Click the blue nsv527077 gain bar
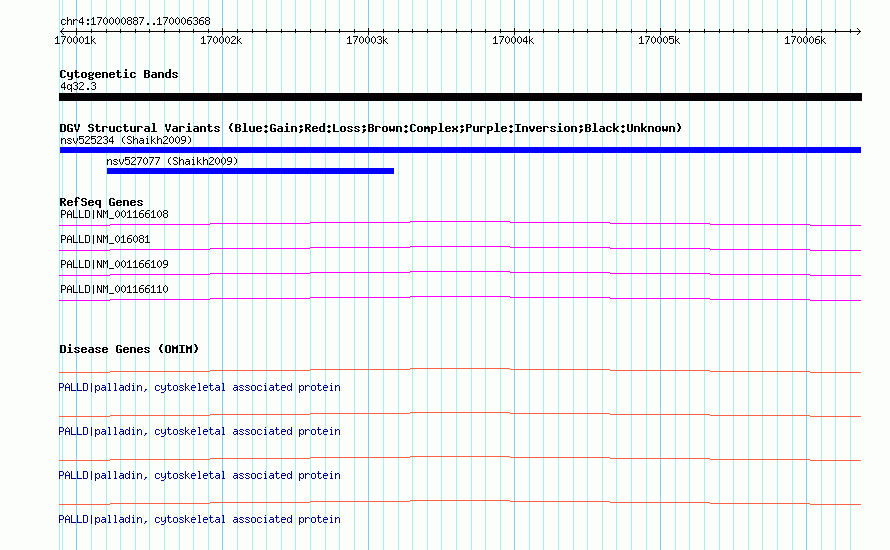Viewport: 890px width, 550px height. coord(250,171)
